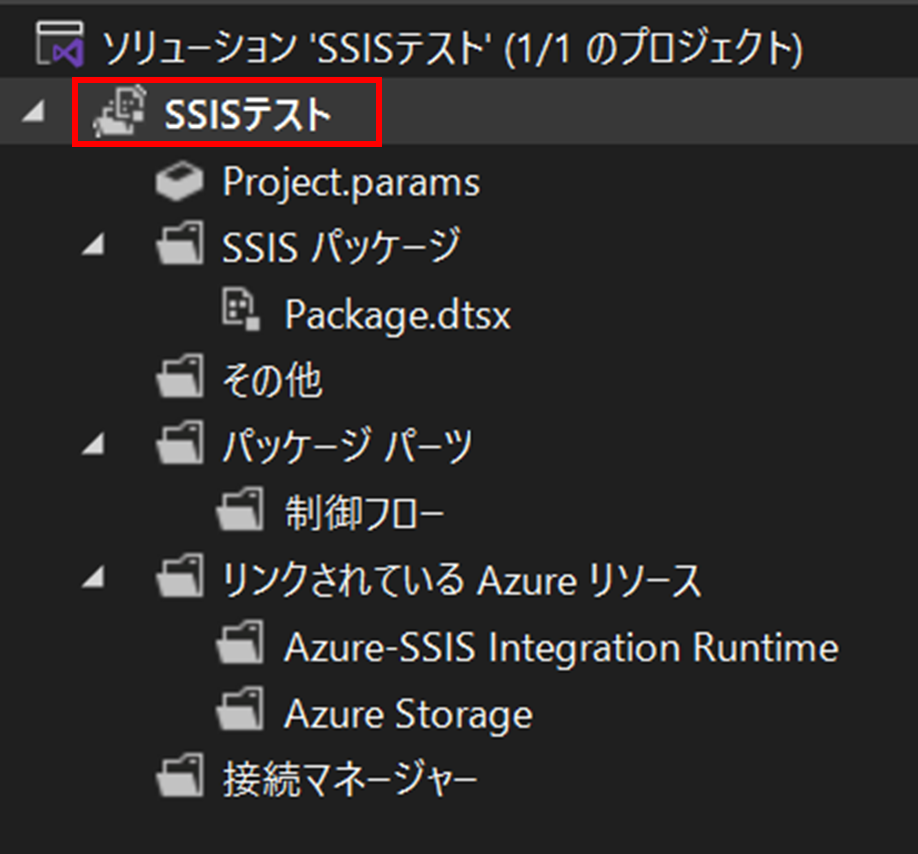Screen dimensions: 918x854
Task: Collapse the パッケージ パーツ folder
Action: pos(93,443)
